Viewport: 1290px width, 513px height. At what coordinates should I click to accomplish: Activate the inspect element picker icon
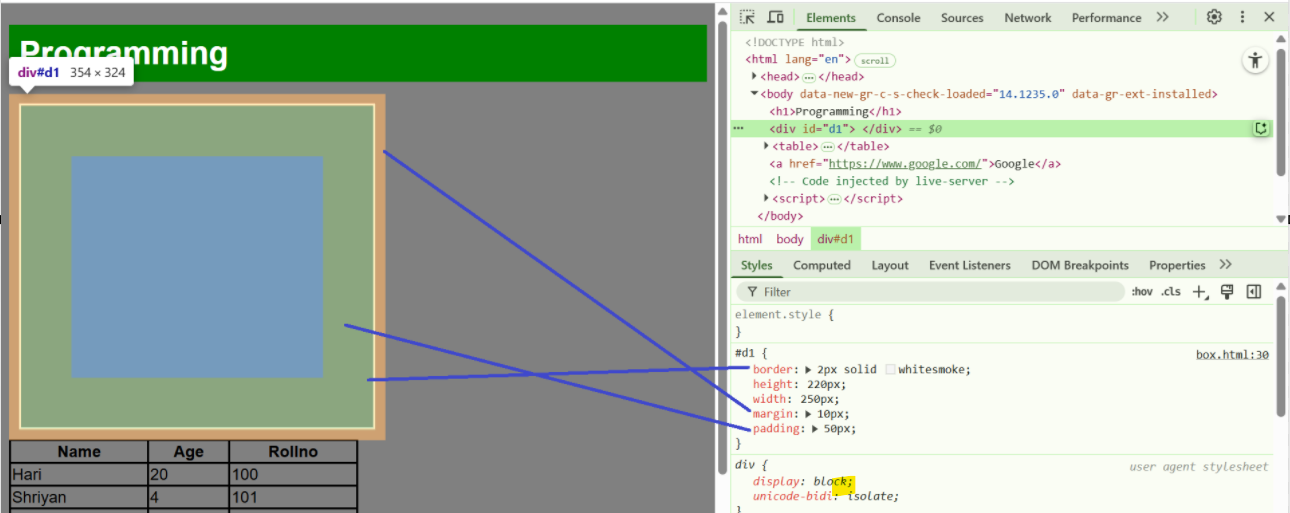coord(748,17)
